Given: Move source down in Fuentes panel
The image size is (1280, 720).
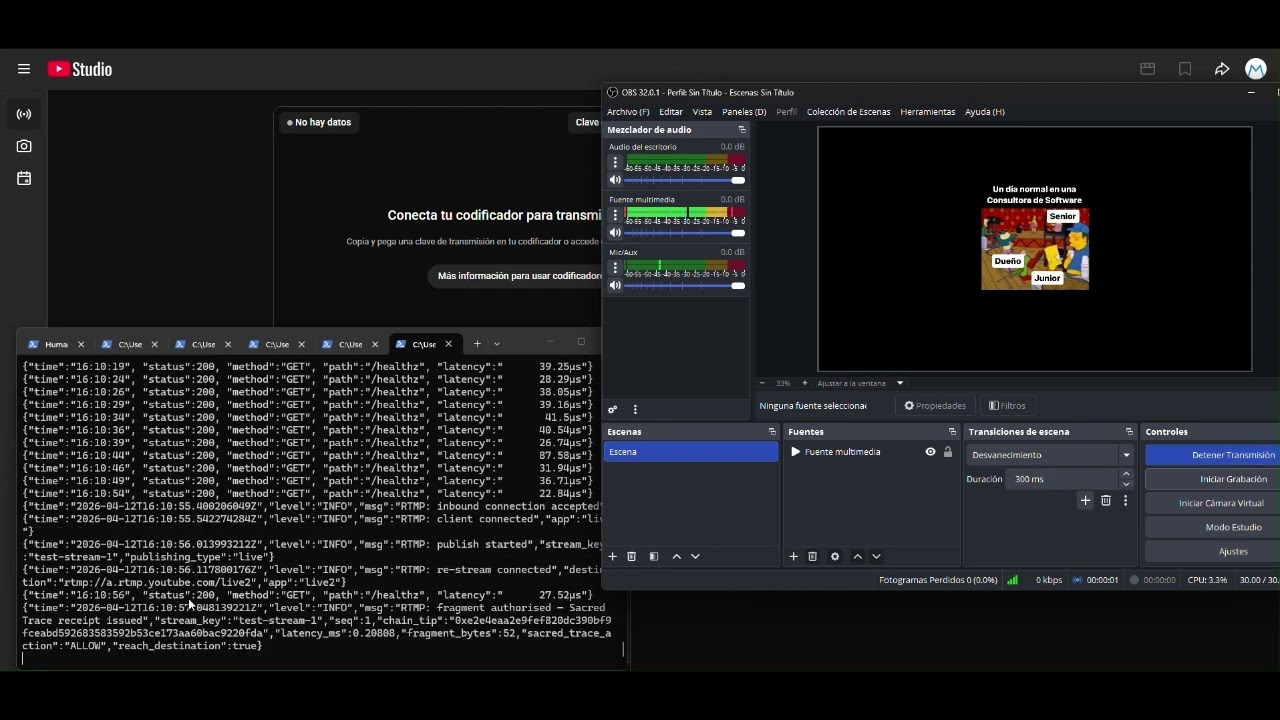Looking at the screenshot, I should tap(877, 556).
